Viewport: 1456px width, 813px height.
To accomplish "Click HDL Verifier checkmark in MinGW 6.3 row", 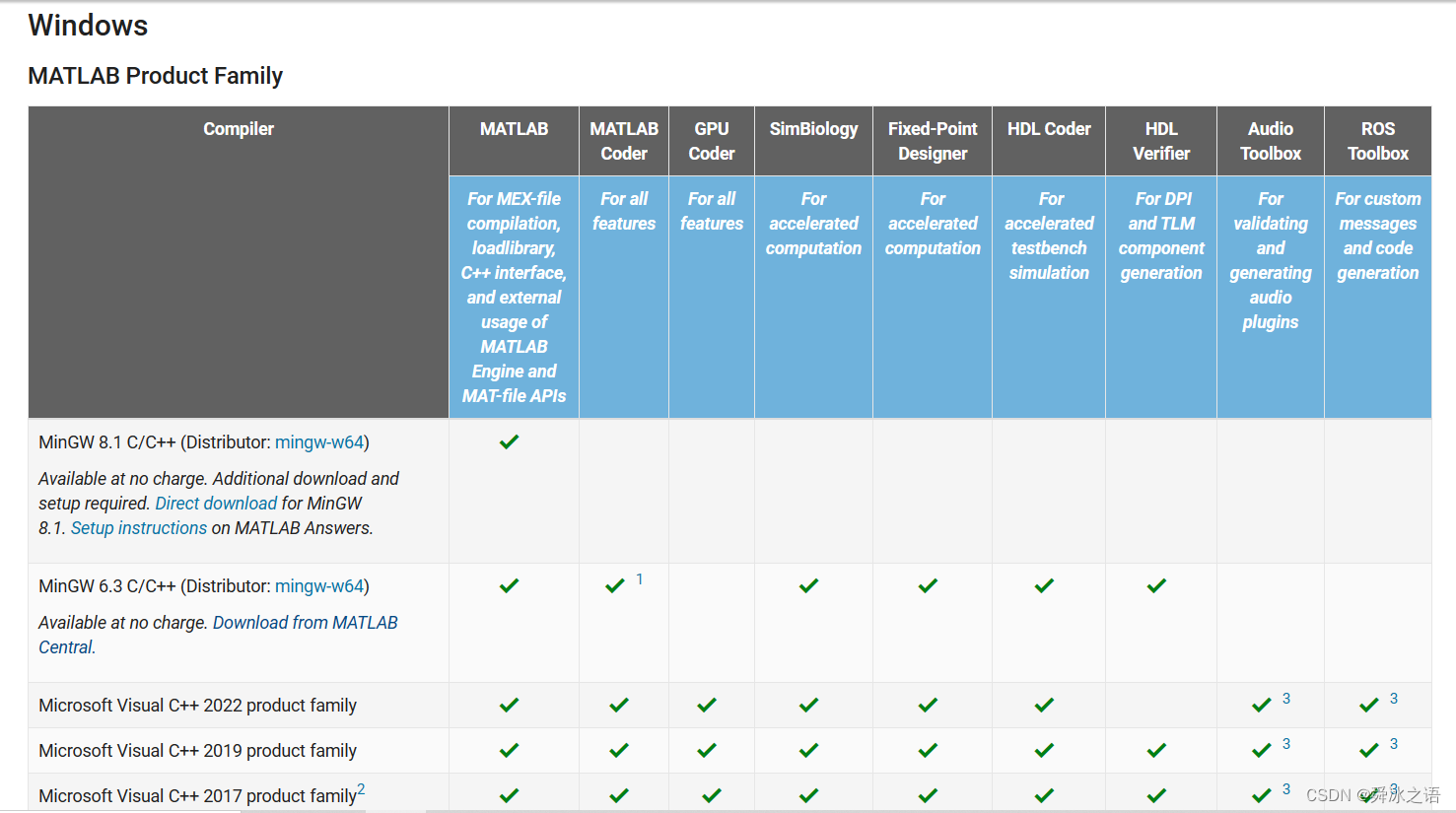I will pyautogui.click(x=1157, y=585).
